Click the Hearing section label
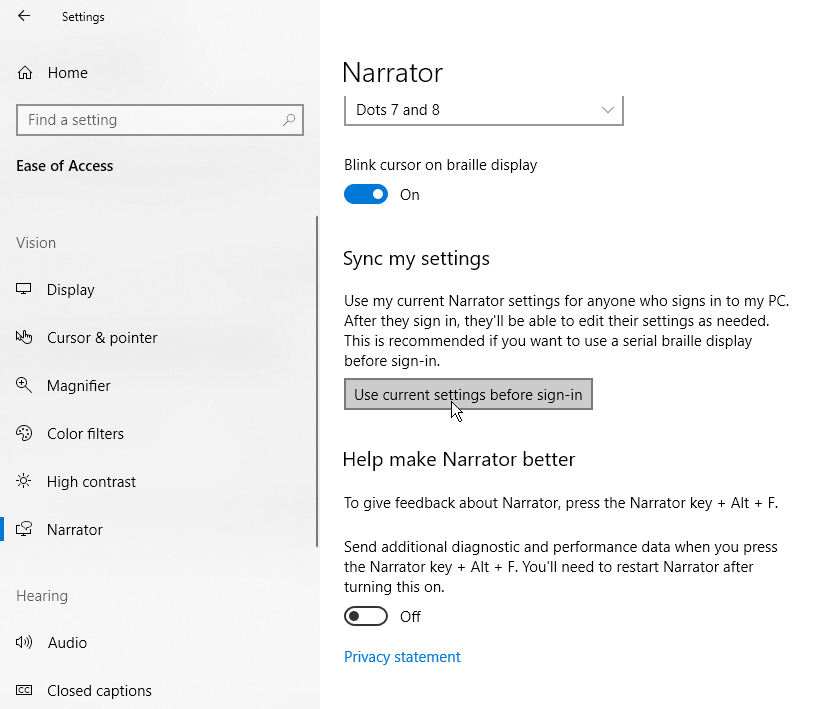Viewport: 838px width, 709px height. pyautogui.click(x=42, y=596)
